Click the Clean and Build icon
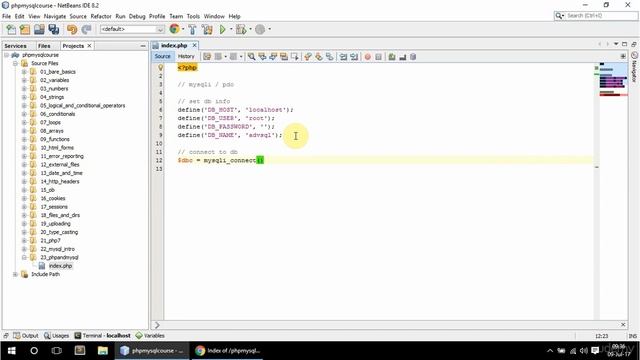The height and width of the screenshot is (360, 640). (207, 29)
